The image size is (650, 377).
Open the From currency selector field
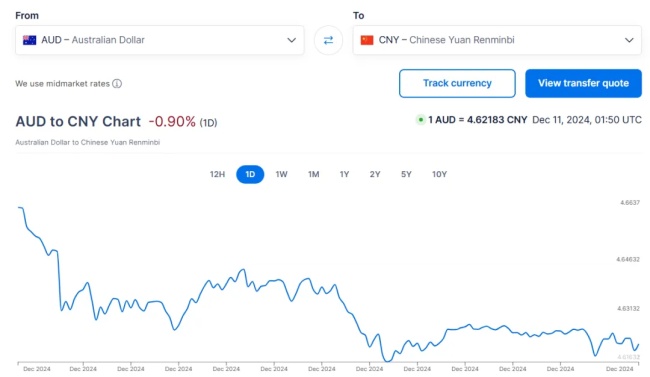[x=160, y=40]
